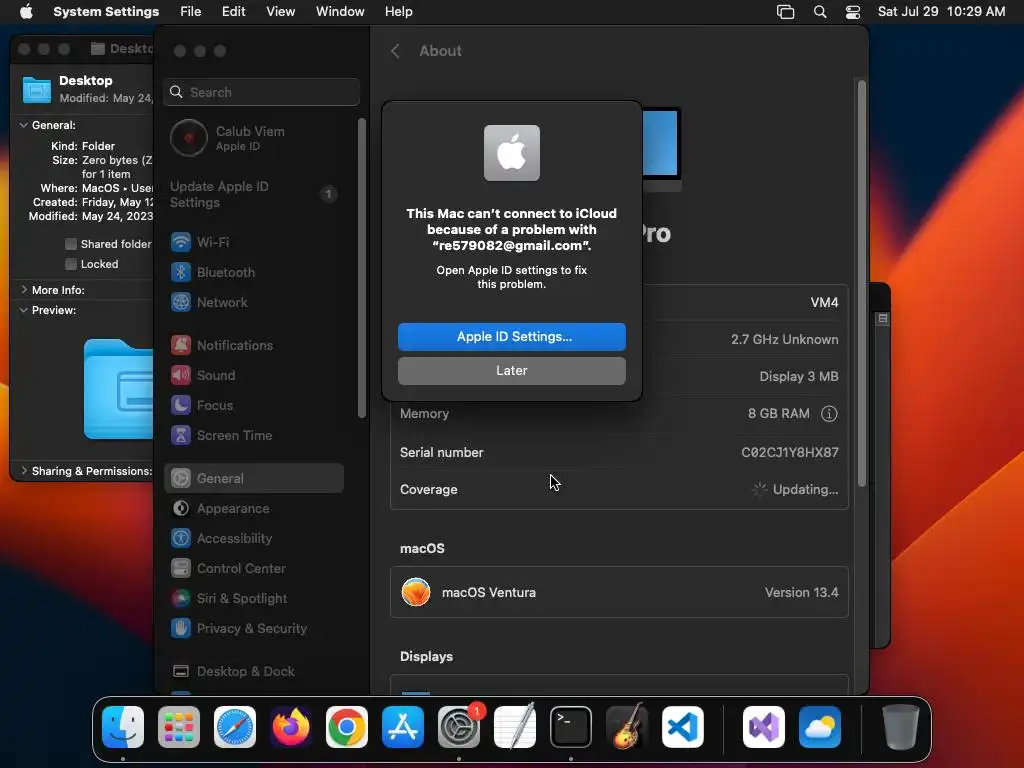Open Calub Viem Apple ID account
1024x768 pixels.
coord(254,138)
